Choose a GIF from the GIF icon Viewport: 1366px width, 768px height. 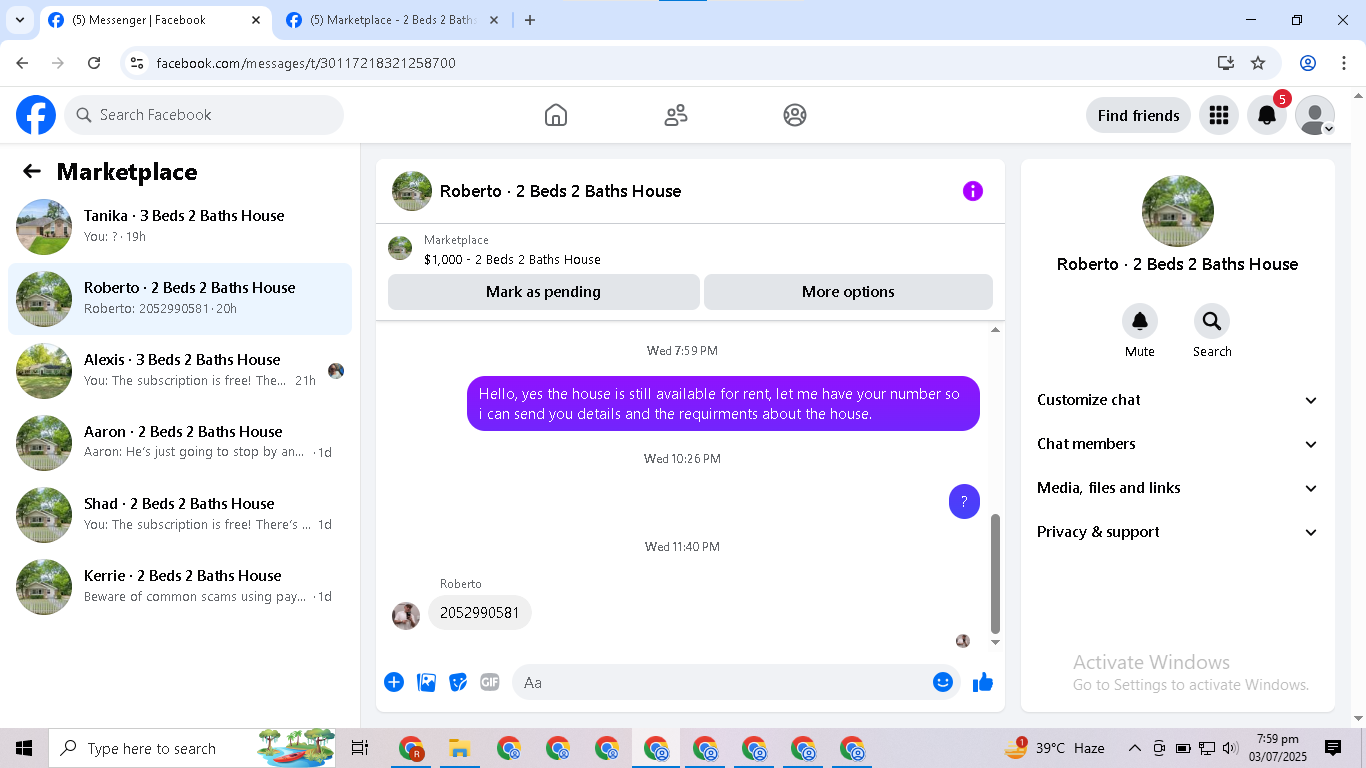[489, 682]
